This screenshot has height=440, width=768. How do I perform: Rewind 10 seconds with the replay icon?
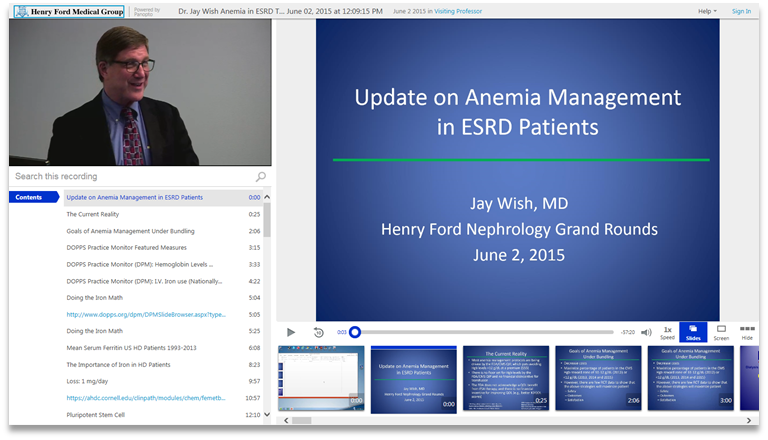318,332
